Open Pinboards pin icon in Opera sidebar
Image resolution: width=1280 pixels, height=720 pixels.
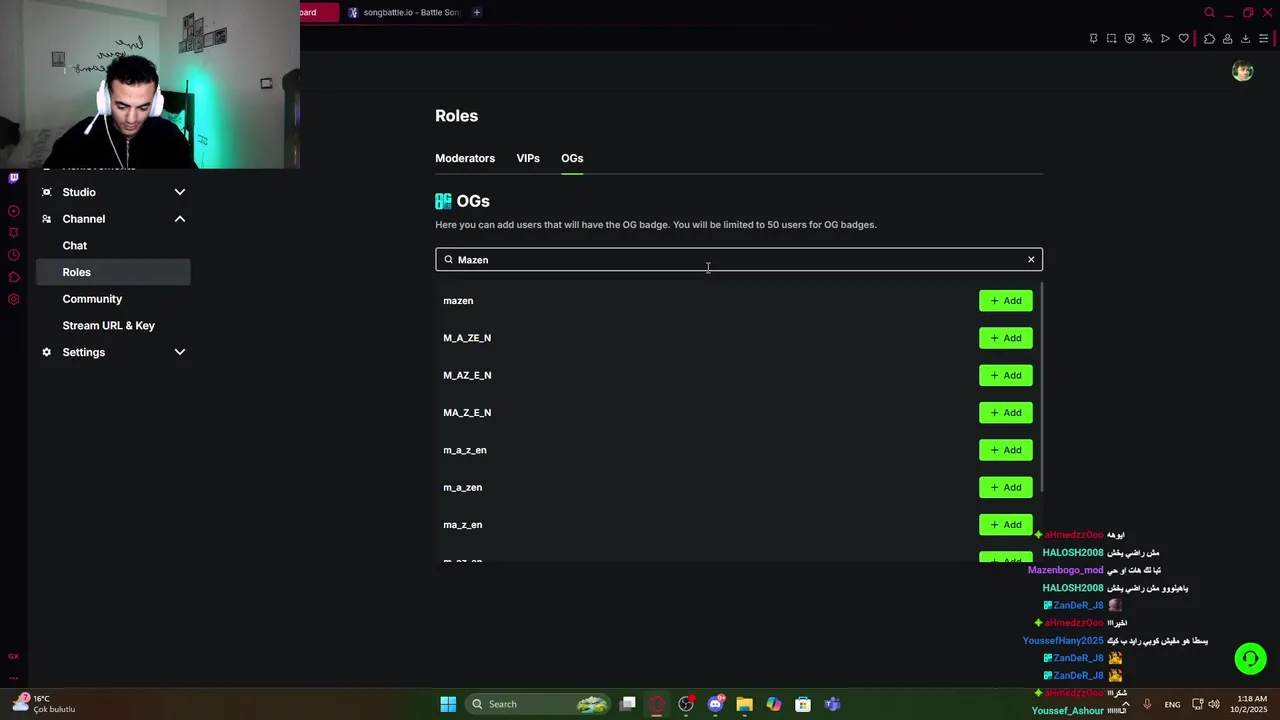pyautogui.click(x=13, y=233)
